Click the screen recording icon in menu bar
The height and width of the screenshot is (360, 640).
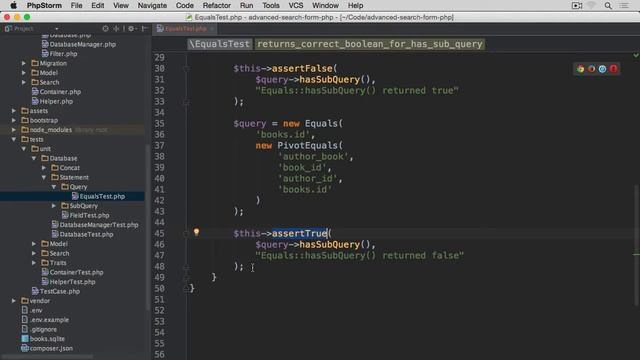click(577, 6)
